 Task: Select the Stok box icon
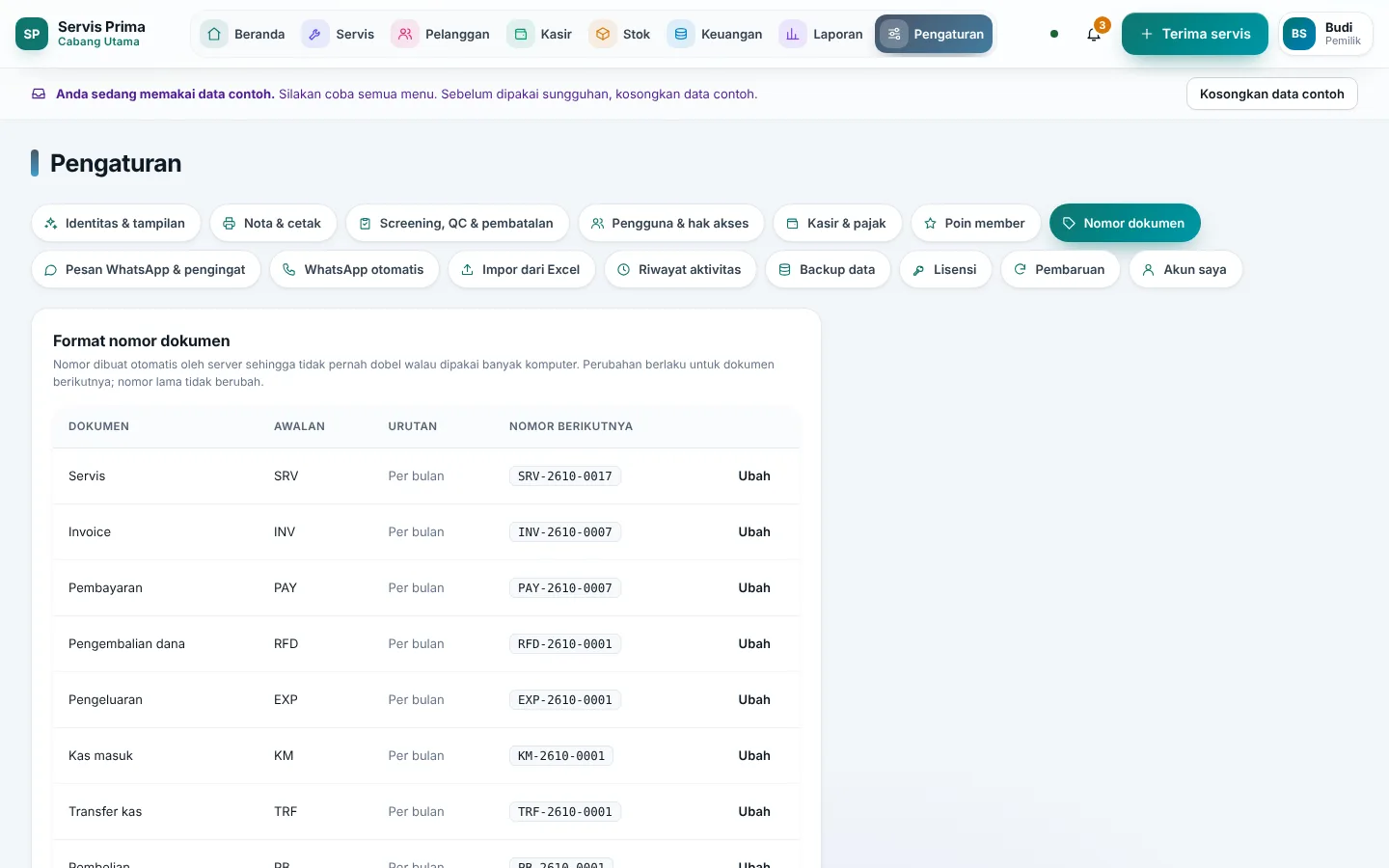coord(603,34)
